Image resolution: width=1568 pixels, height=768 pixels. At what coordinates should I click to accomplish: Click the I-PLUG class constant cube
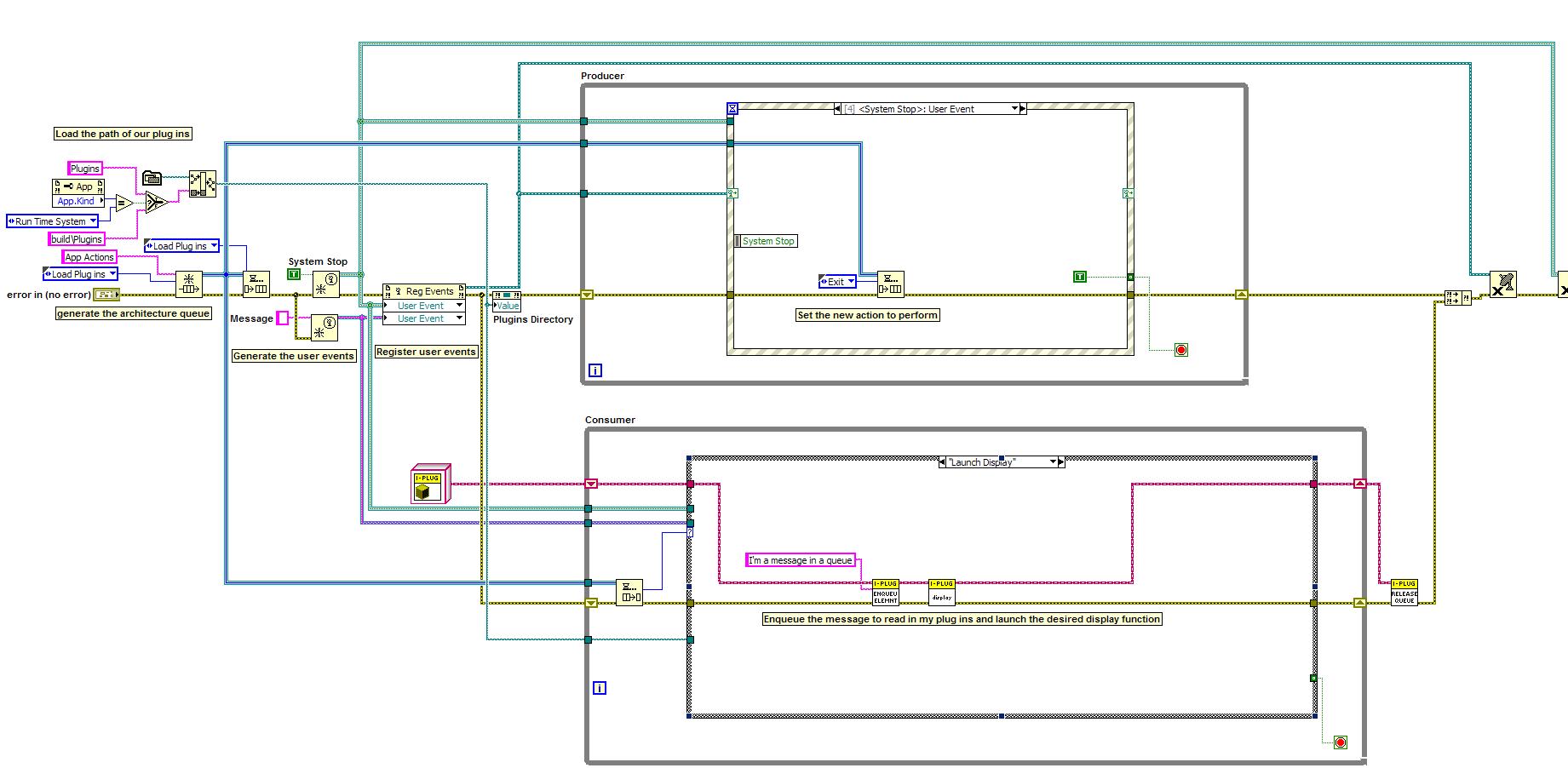[x=430, y=484]
